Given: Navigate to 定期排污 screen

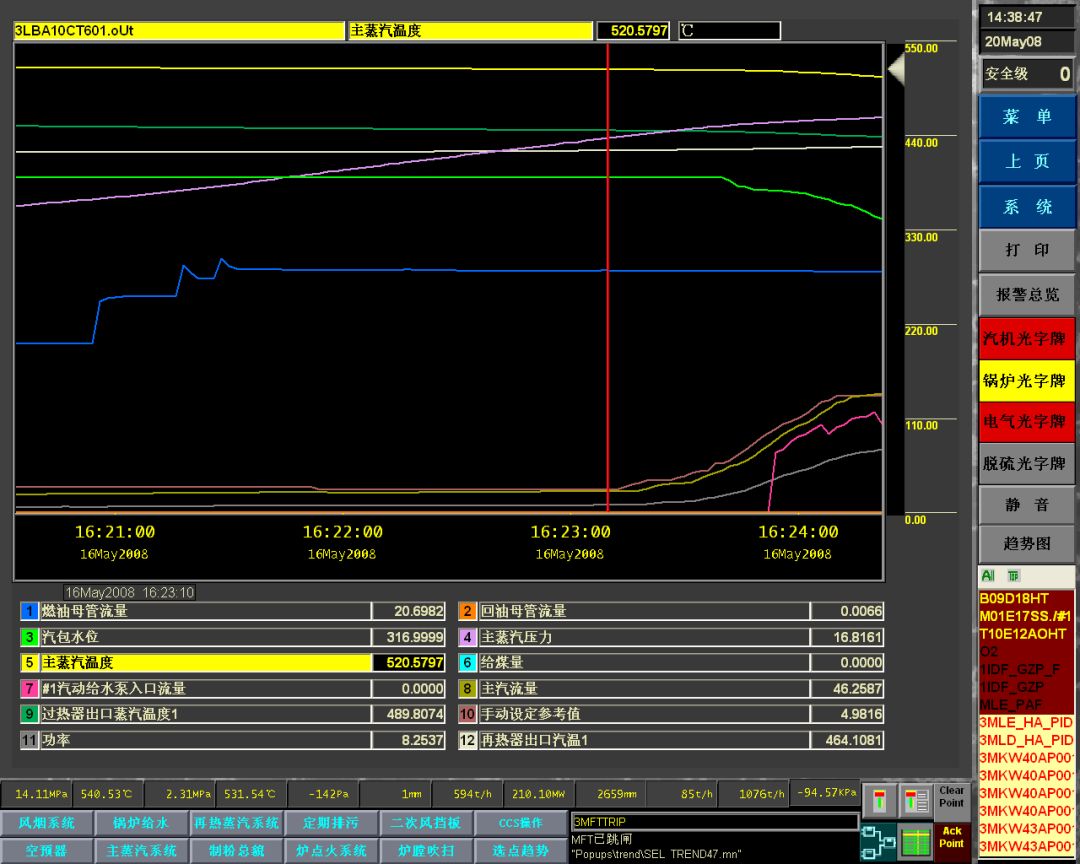Looking at the screenshot, I should click(331, 823).
